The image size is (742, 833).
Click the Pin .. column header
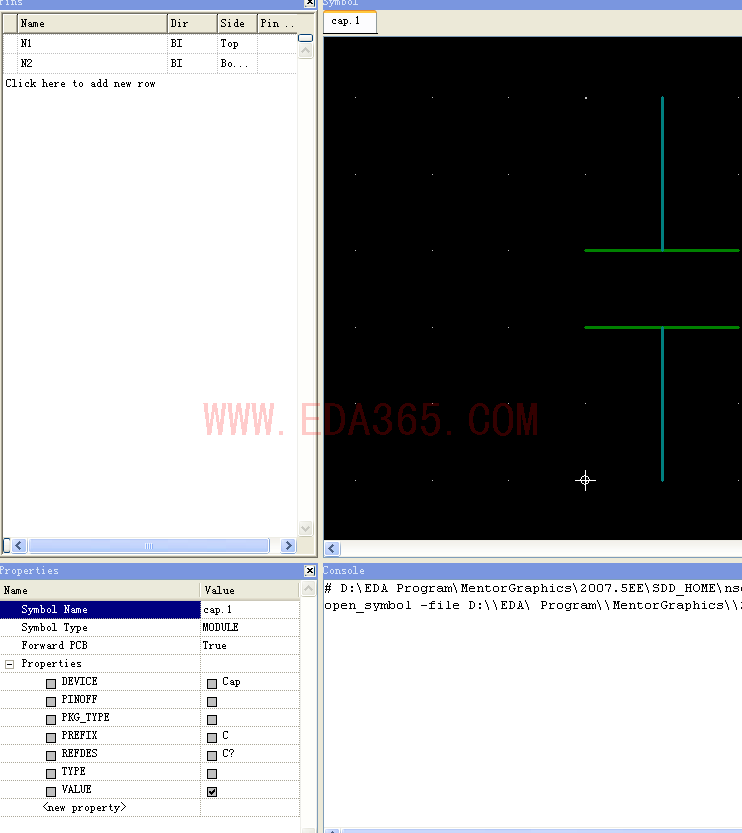click(x=278, y=23)
